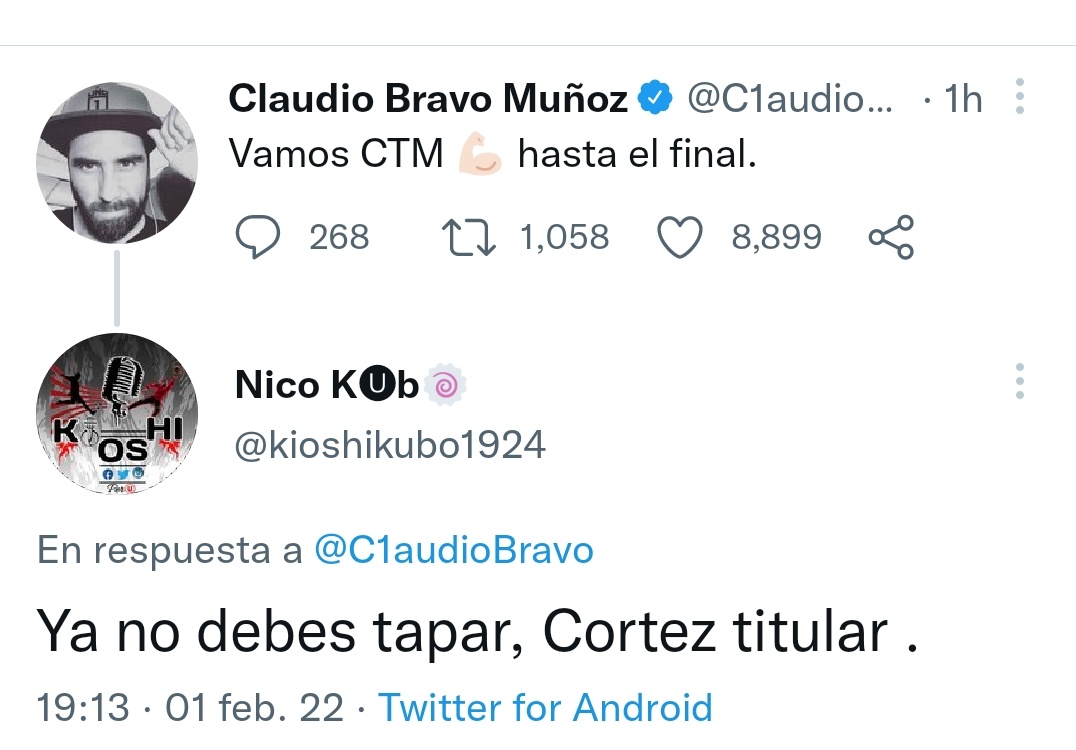The image size is (1076, 750).
Task: Open the Kioshi microphone profile avatar
Action: coord(116,414)
